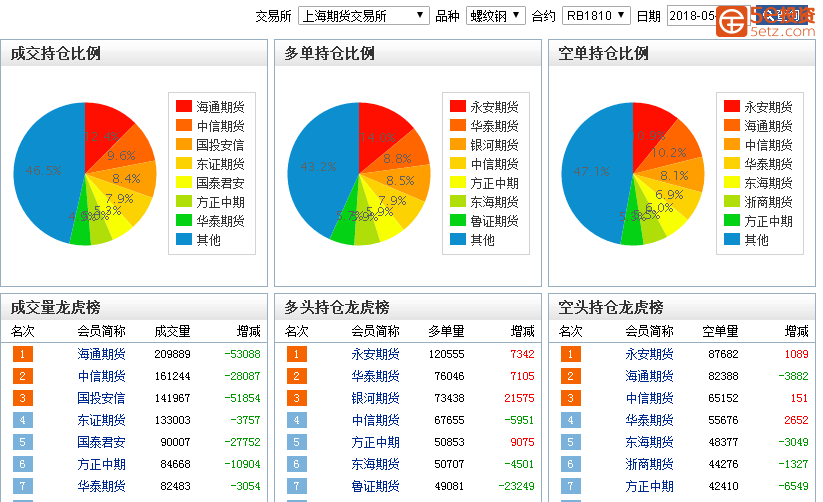Screen dimensions: 823x502
Task: Click the Setz.com logo icon
Action: (734, 20)
